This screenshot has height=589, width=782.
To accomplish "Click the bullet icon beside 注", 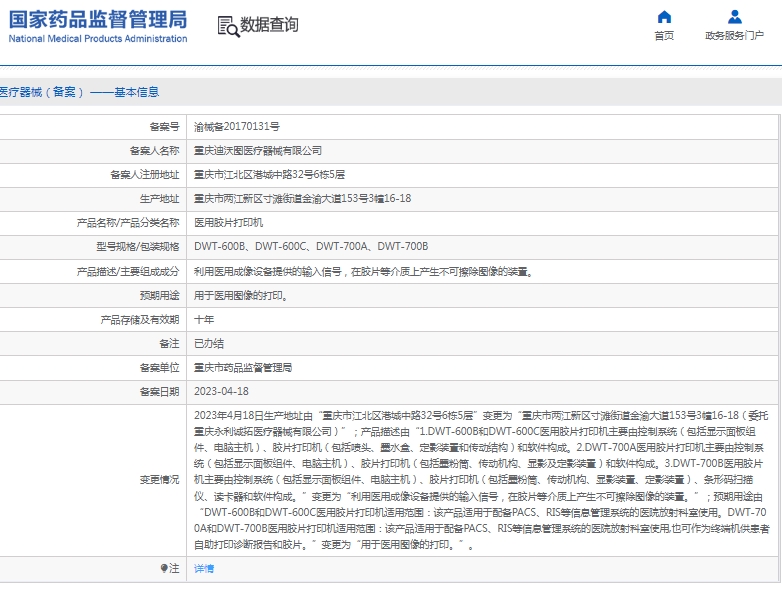I will tap(164, 568).
